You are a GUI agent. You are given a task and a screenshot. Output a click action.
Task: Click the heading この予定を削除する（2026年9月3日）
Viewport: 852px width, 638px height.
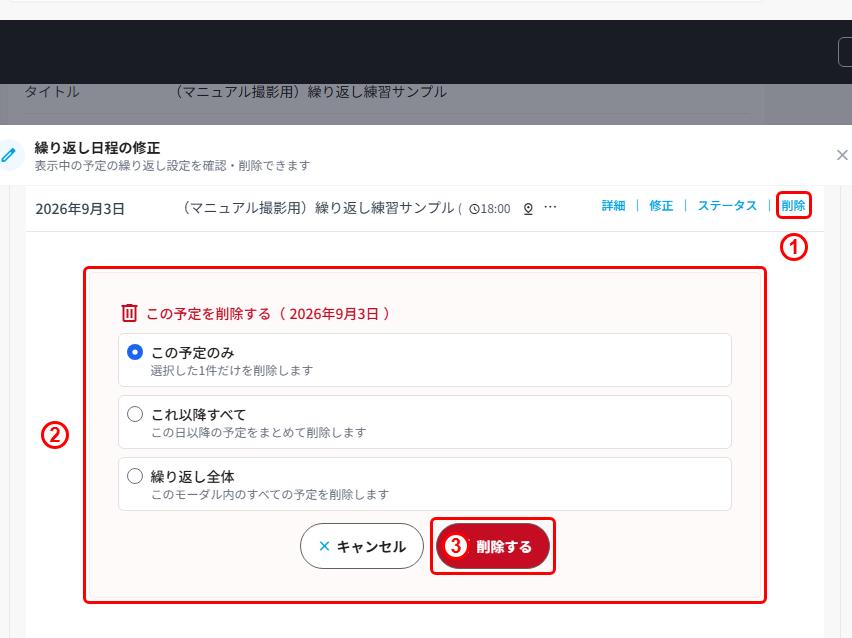coord(268,314)
